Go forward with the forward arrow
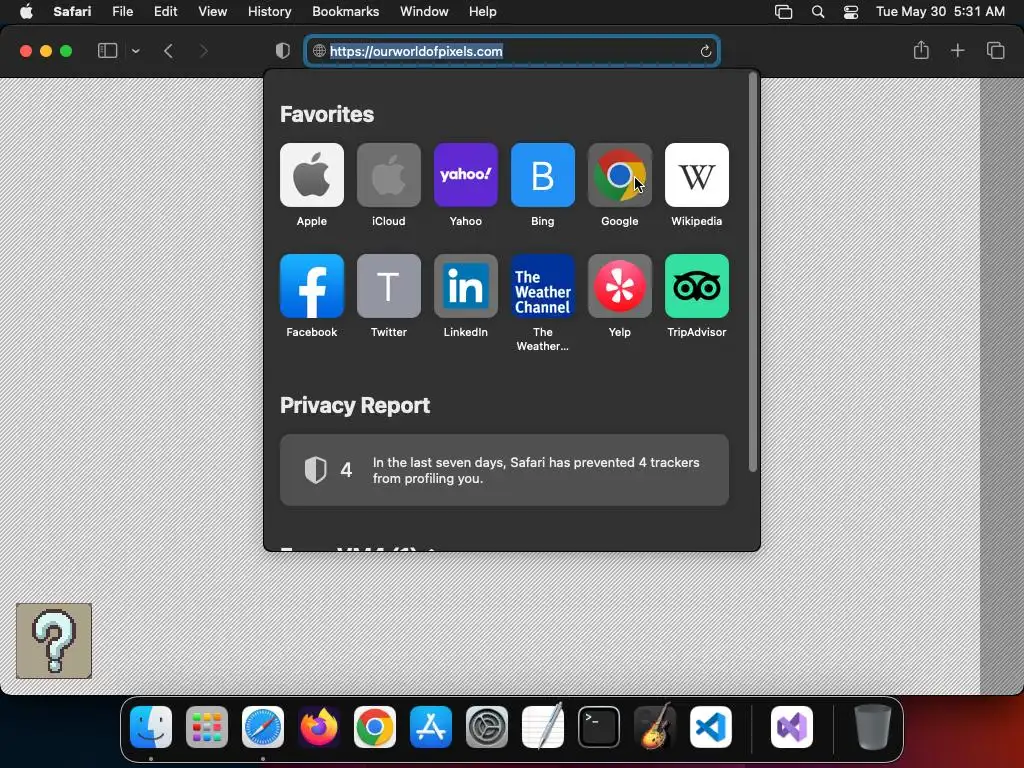Image resolution: width=1024 pixels, height=768 pixels. point(203,51)
